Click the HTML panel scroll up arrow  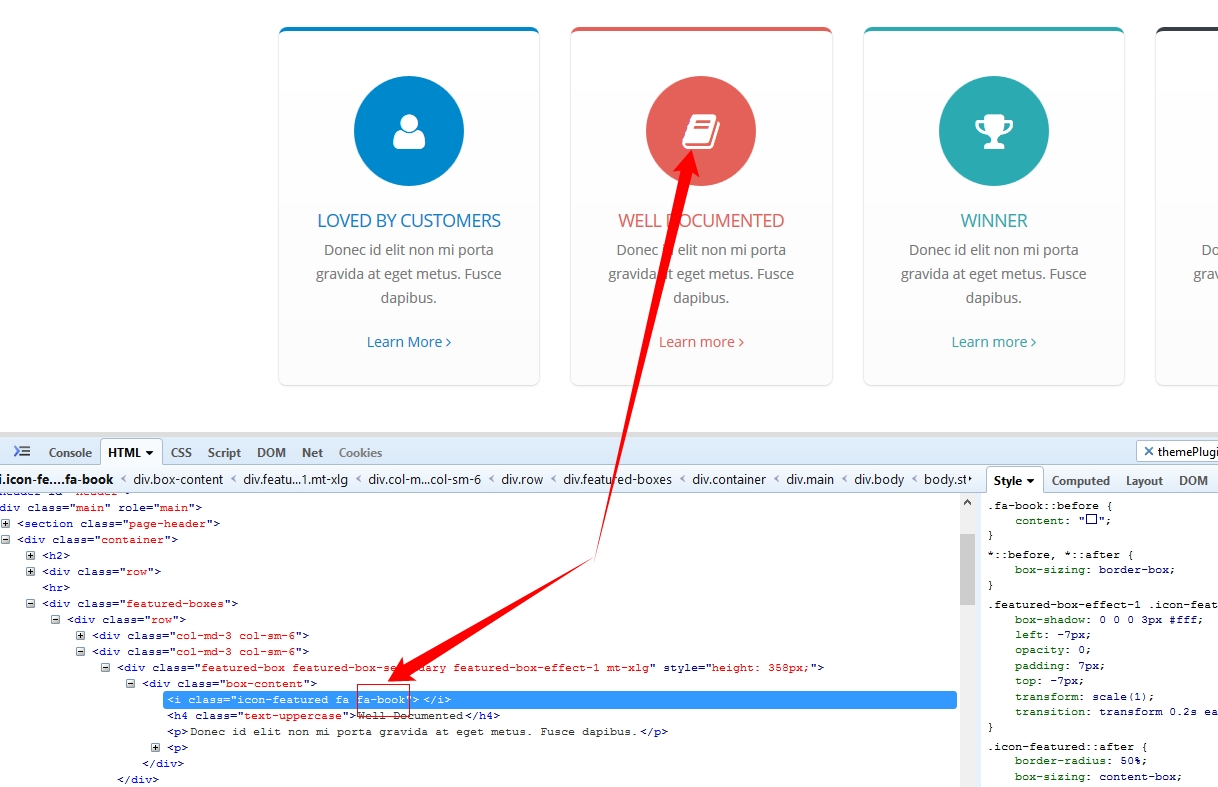[967, 502]
